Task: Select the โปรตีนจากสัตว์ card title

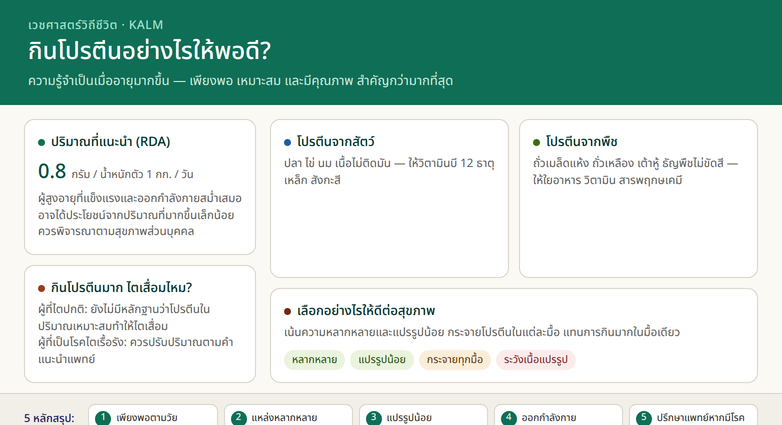Action: pyautogui.click(x=336, y=142)
